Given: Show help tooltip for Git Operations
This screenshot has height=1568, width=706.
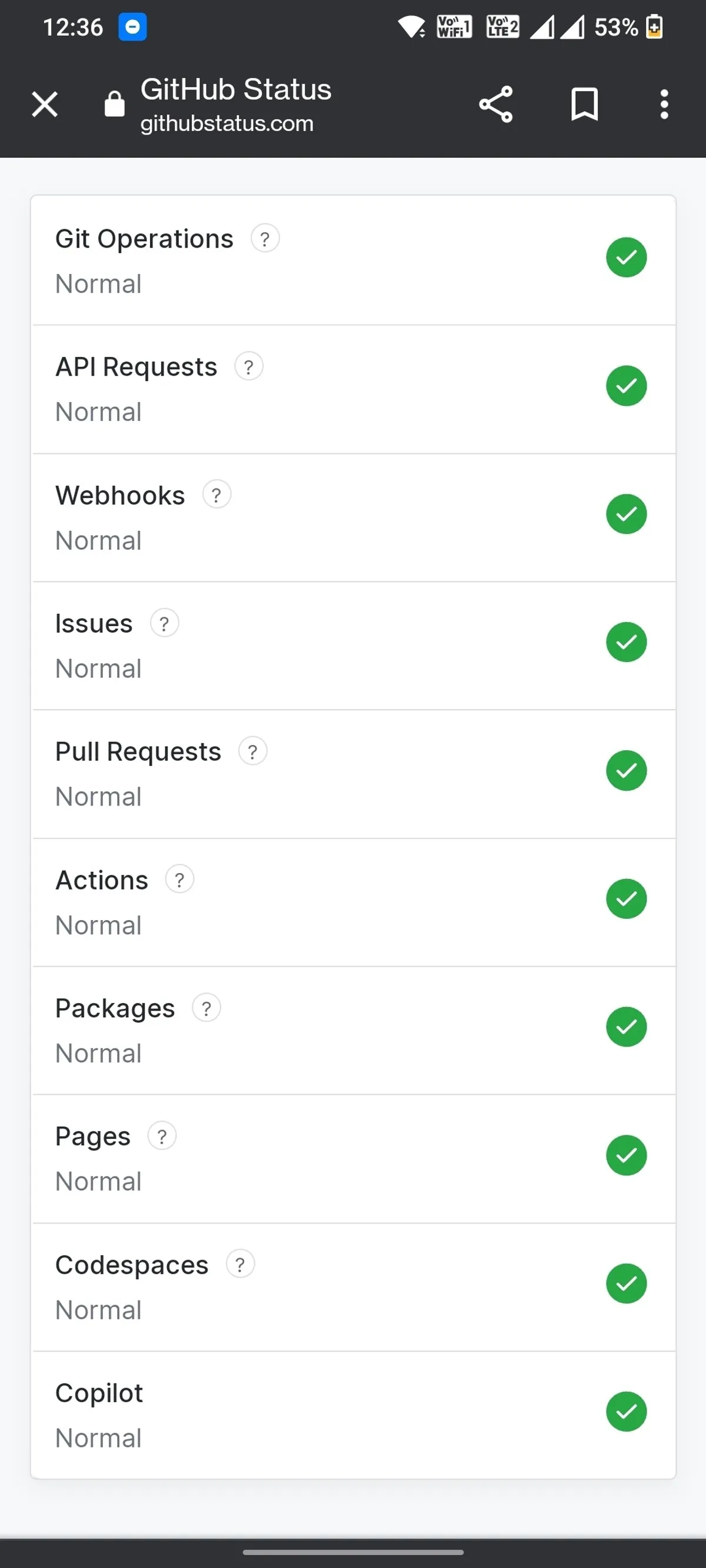Looking at the screenshot, I should pos(265,239).
